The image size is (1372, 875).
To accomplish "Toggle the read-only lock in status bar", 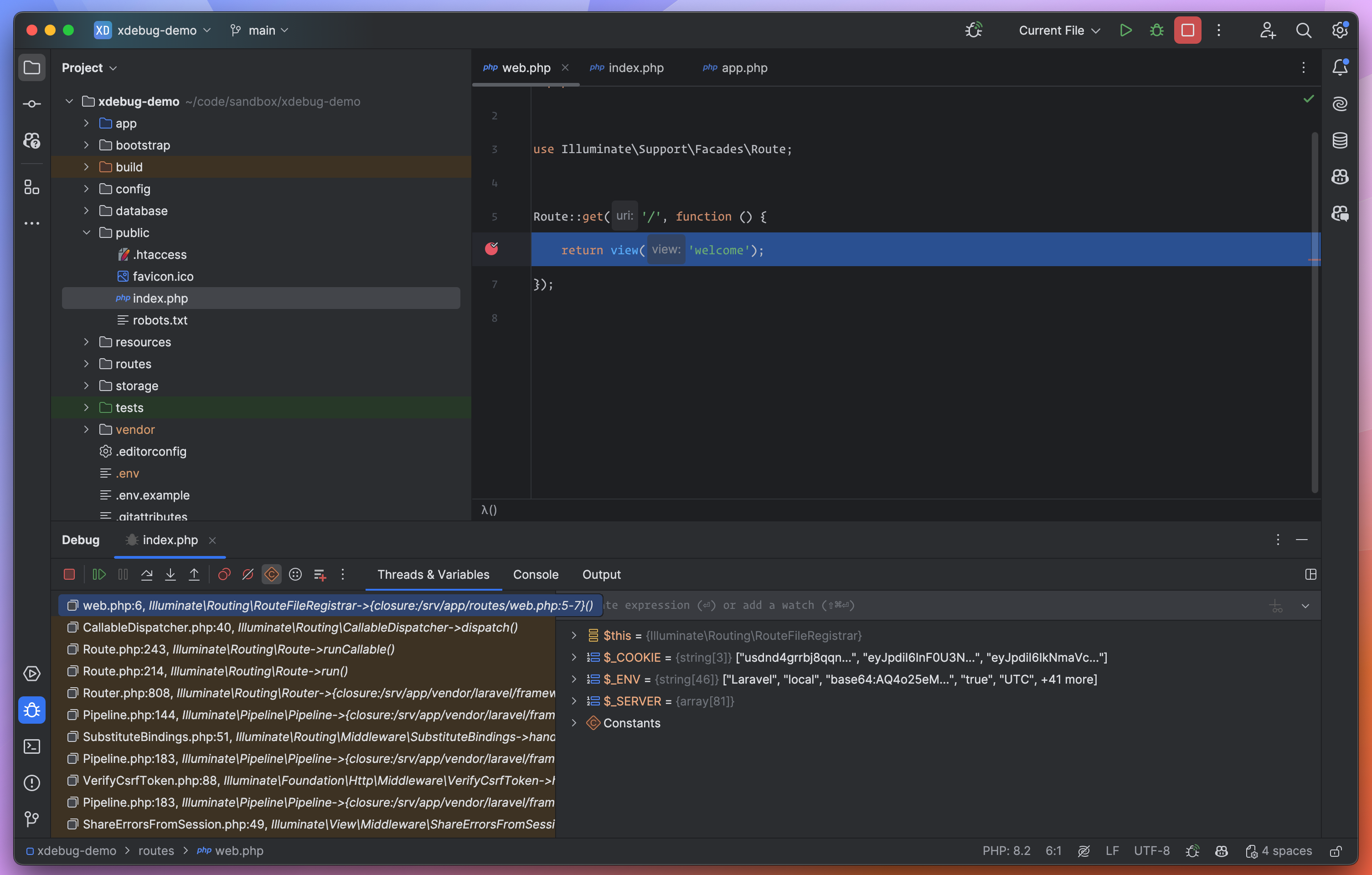I will pos(1336,850).
